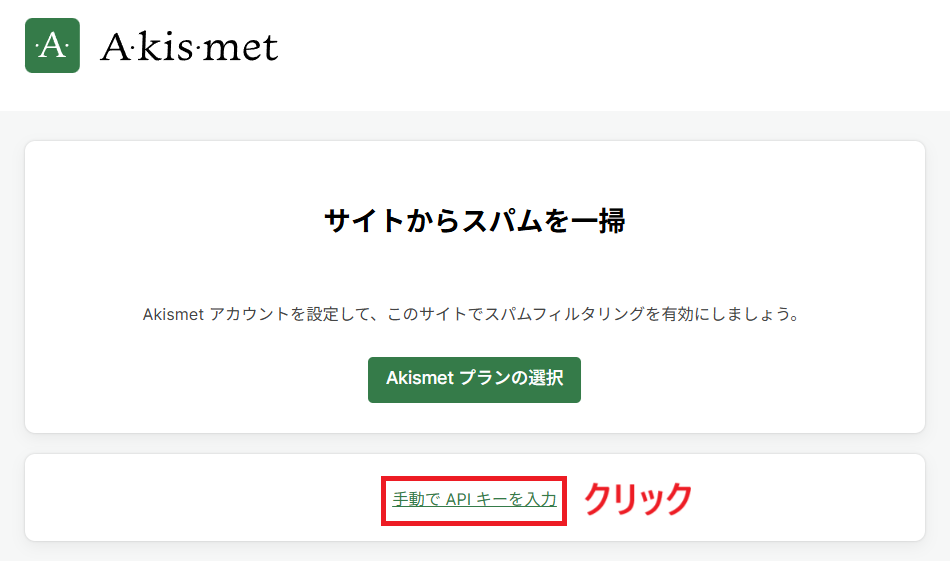Open the "手動で API キーを入力" link
The image size is (950, 561).
(x=474, y=499)
